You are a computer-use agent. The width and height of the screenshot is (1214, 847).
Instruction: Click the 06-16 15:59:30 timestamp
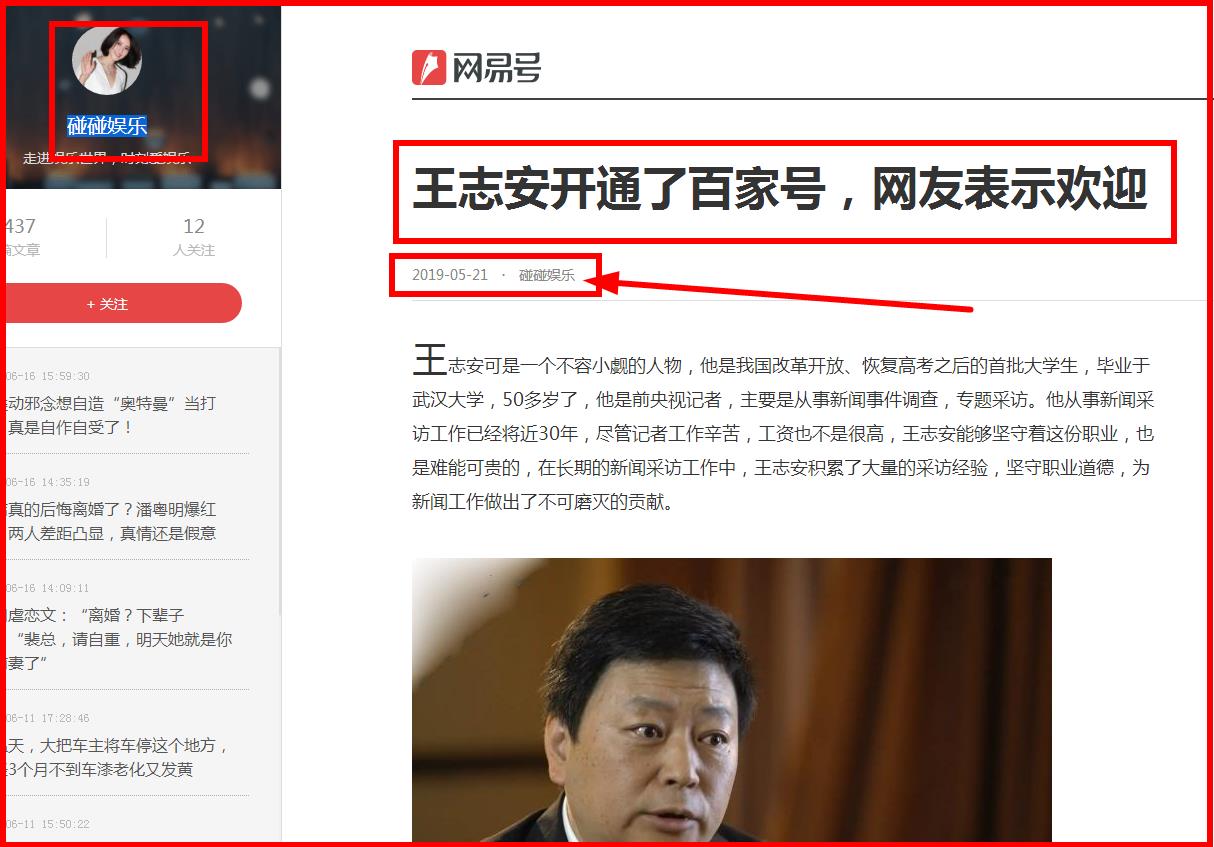48,376
